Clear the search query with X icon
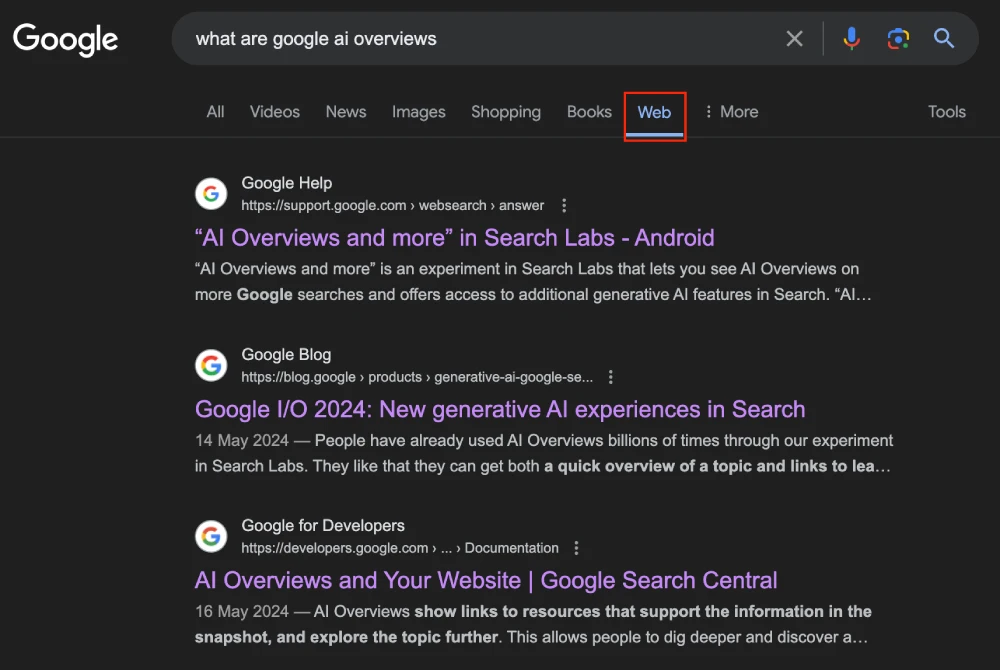Viewport: 1000px width, 670px height. click(794, 39)
